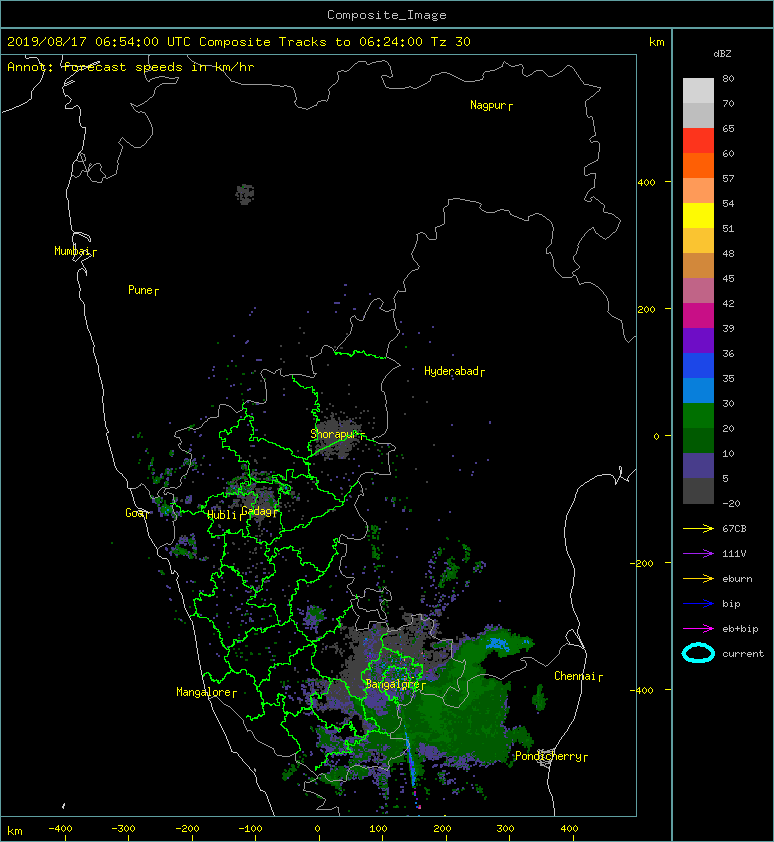This screenshot has width=774, height=842.
Task: Click the 400 km mark on right axis
Action: point(646,183)
